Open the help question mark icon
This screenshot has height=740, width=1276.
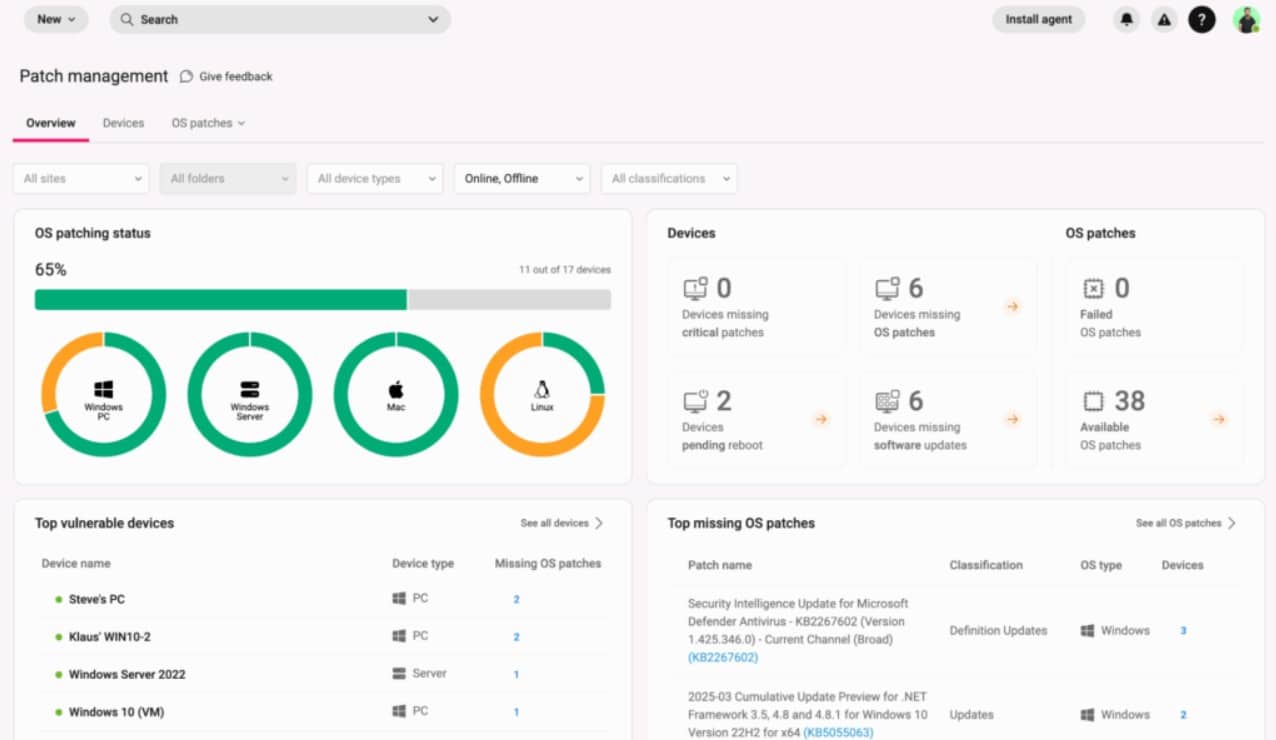(x=1202, y=19)
